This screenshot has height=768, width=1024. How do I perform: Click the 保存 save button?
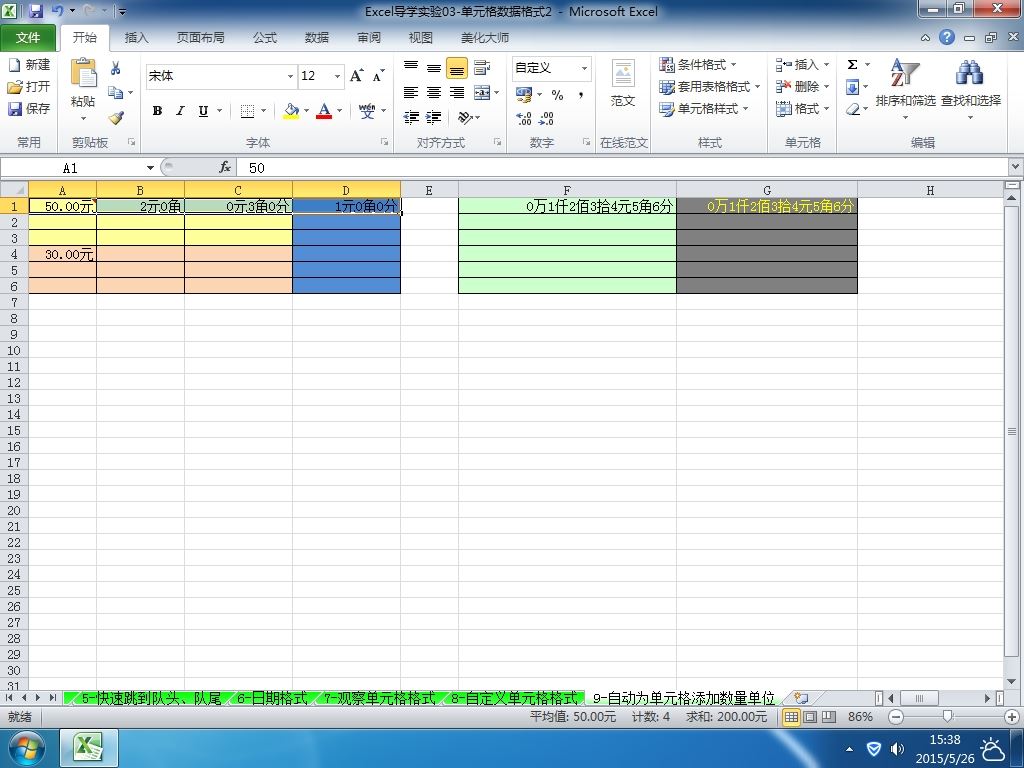29,108
